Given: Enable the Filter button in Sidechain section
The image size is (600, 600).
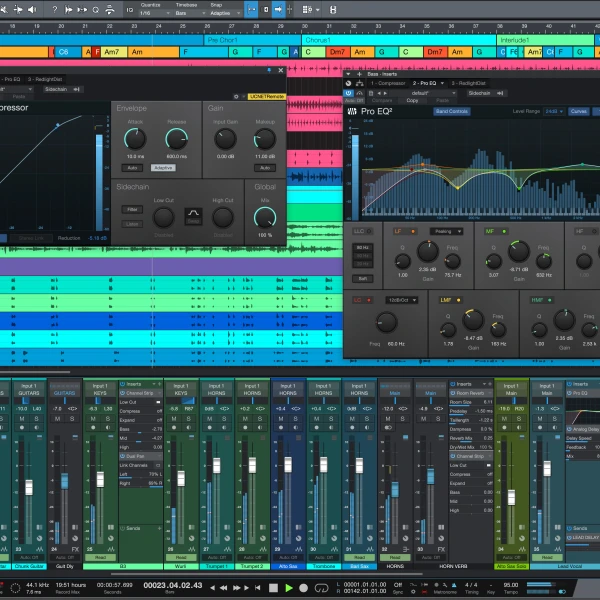Looking at the screenshot, I should (132, 209).
